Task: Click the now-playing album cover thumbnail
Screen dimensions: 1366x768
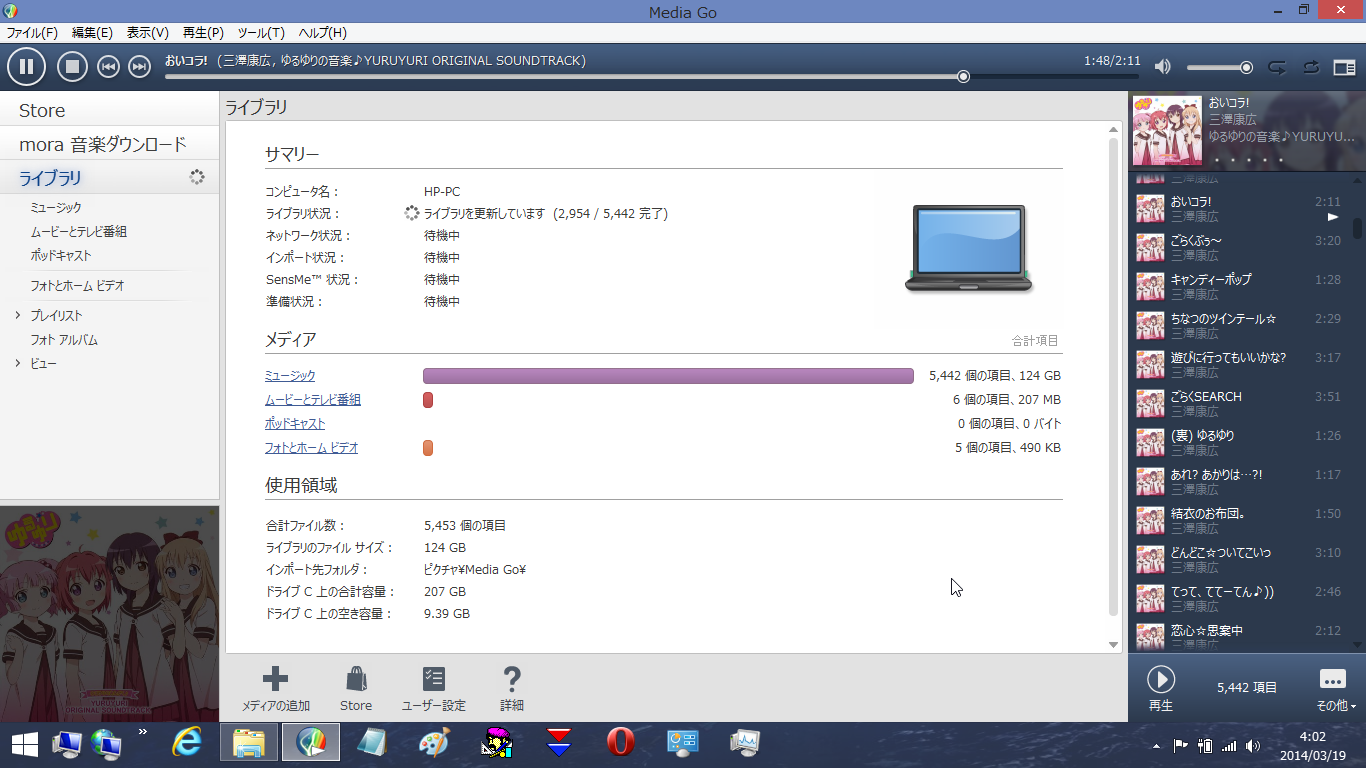Action: [1167, 130]
